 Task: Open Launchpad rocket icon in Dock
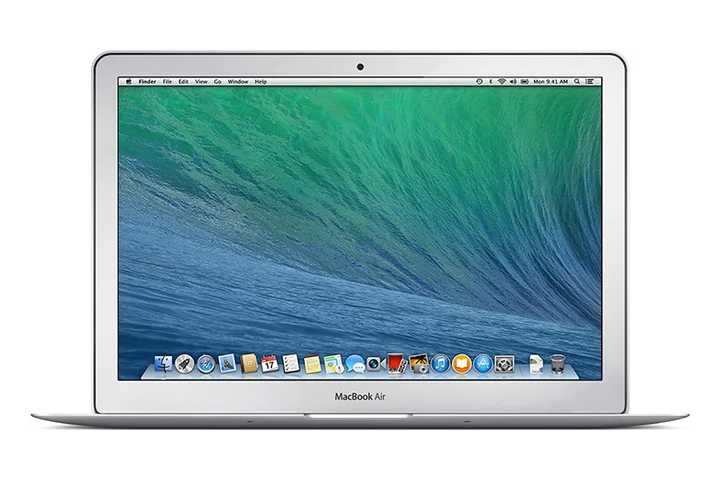point(185,364)
